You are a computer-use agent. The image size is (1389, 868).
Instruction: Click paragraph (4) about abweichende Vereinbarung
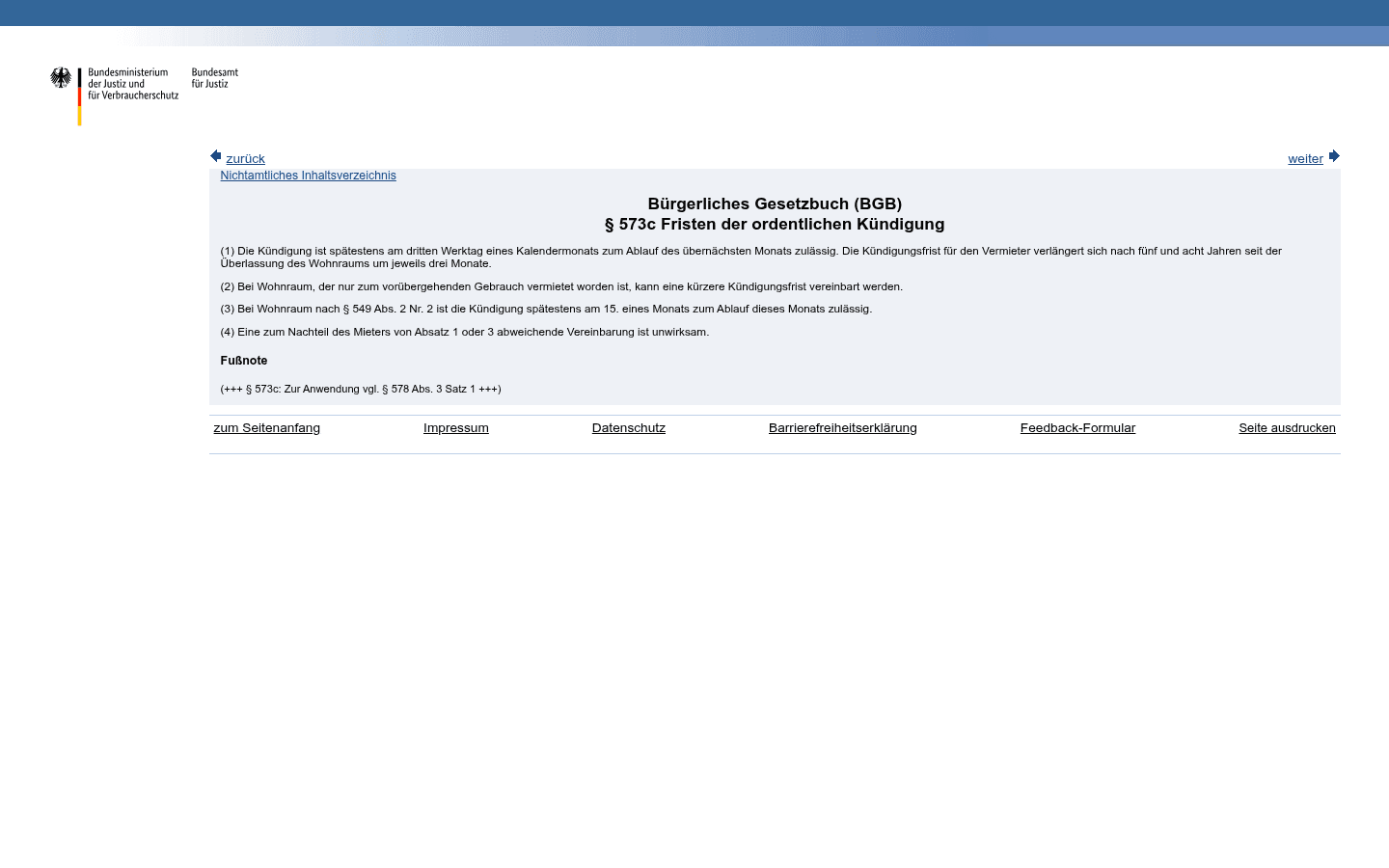(465, 332)
